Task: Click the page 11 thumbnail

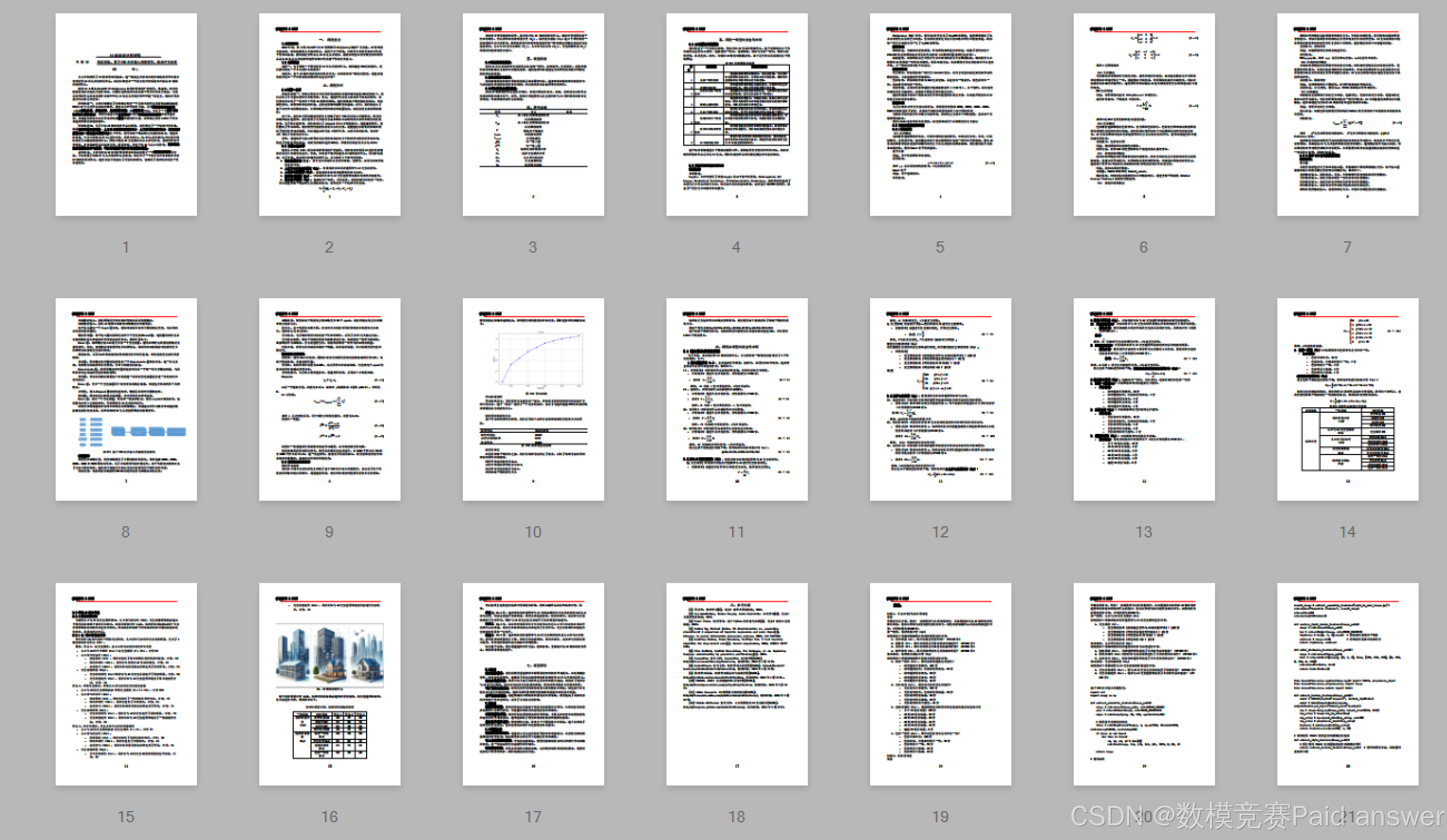Action: [x=737, y=399]
